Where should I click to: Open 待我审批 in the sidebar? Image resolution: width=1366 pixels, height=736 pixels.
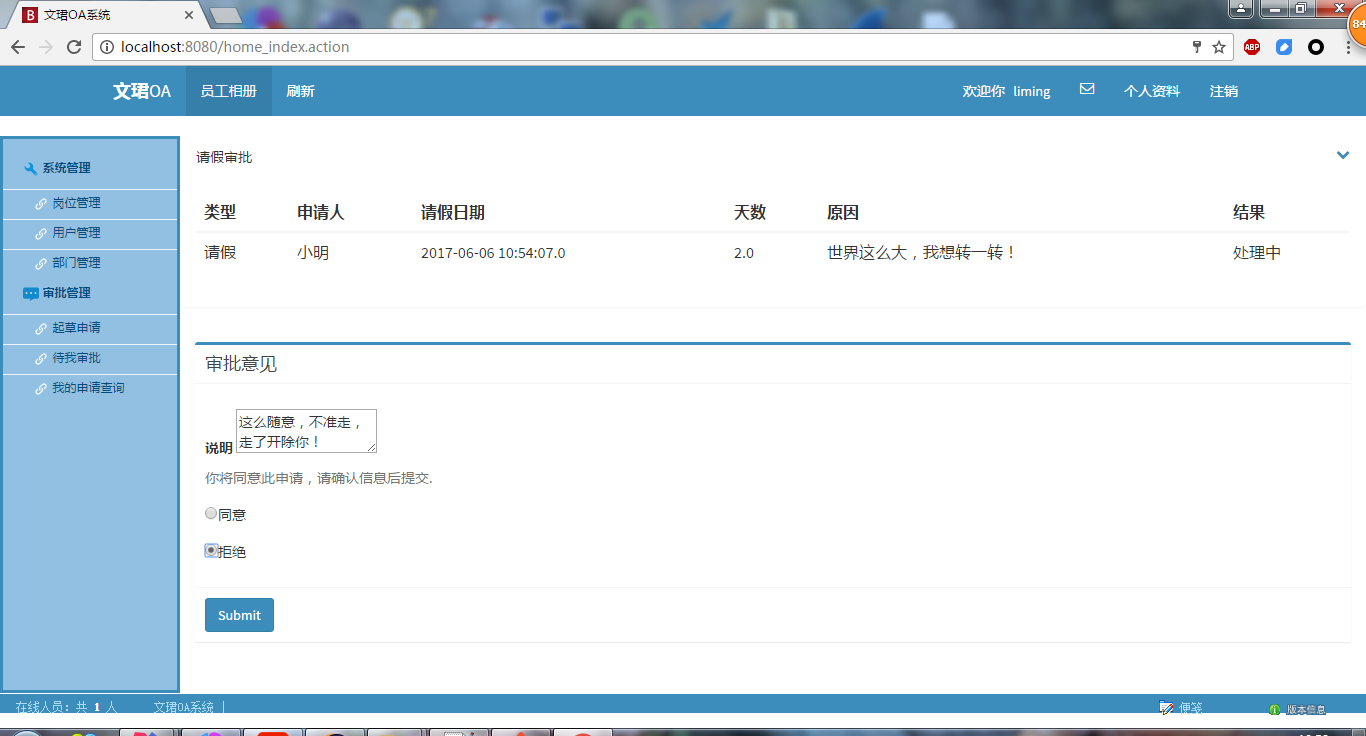click(x=76, y=358)
